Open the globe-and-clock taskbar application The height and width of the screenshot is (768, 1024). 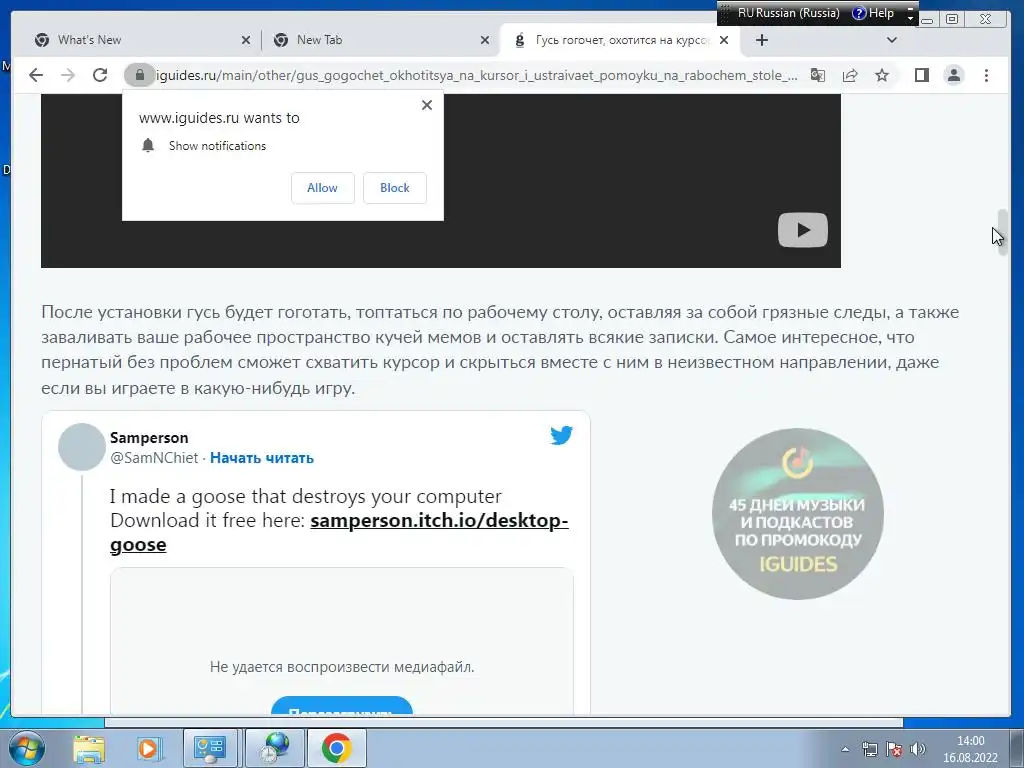pos(274,748)
